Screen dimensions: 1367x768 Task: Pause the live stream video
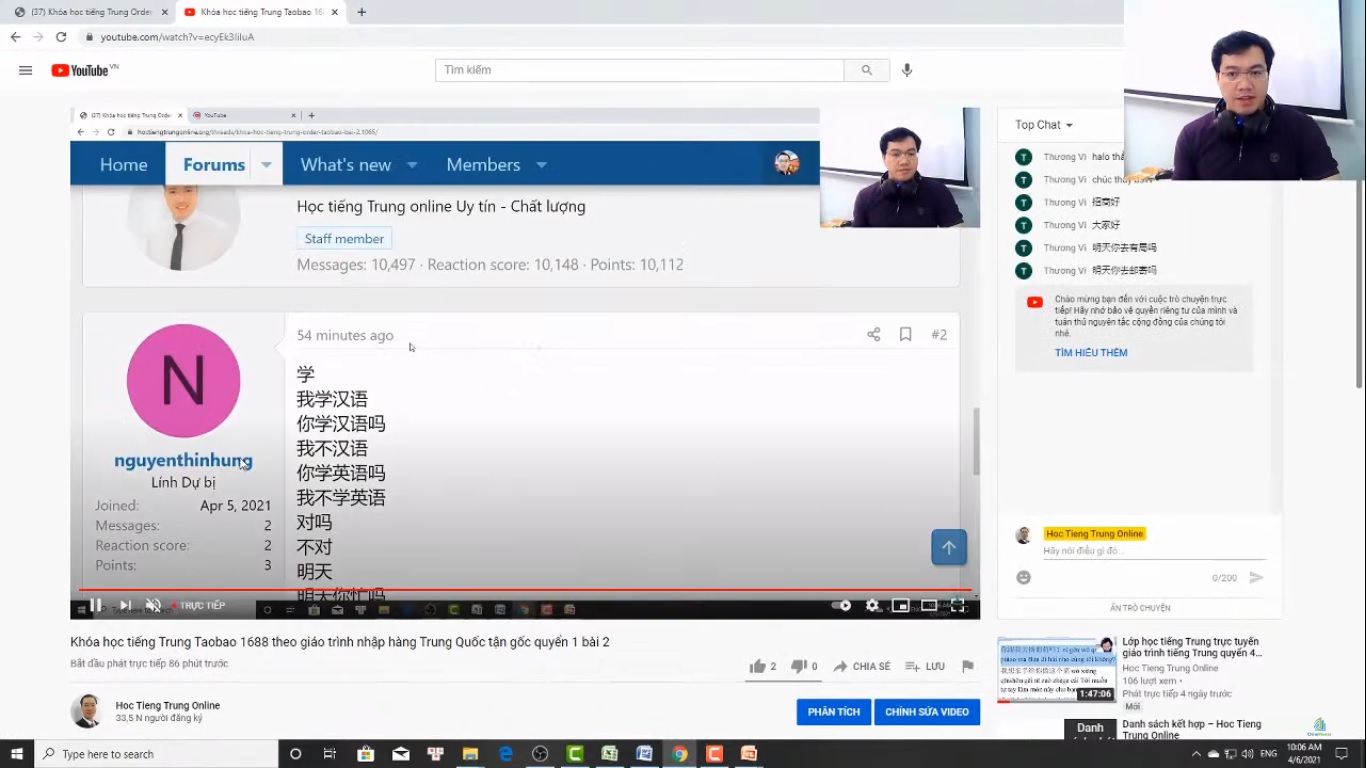click(96, 605)
